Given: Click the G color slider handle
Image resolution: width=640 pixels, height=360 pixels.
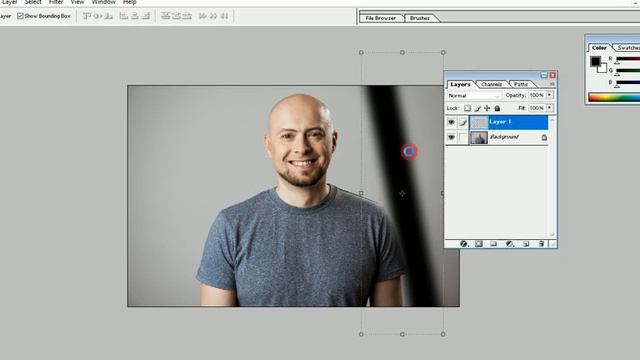Looking at the screenshot, I should coord(617,75).
